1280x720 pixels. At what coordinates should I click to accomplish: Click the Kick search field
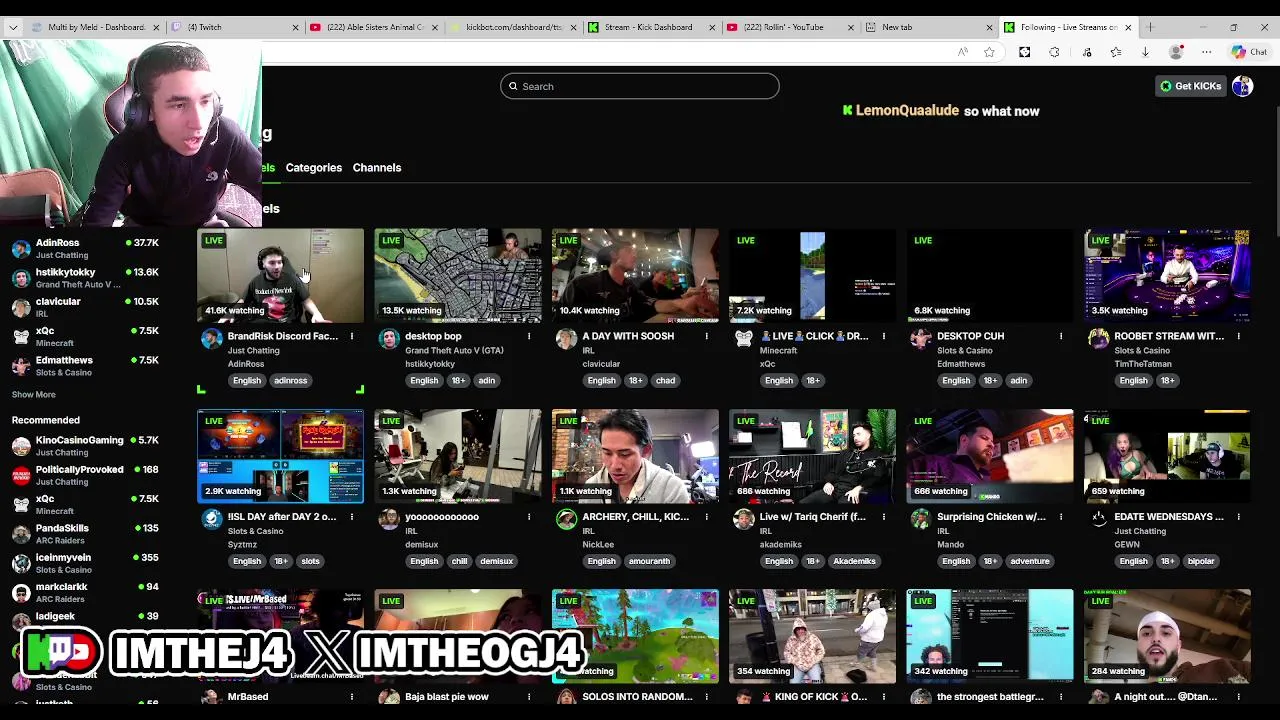click(640, 86)
